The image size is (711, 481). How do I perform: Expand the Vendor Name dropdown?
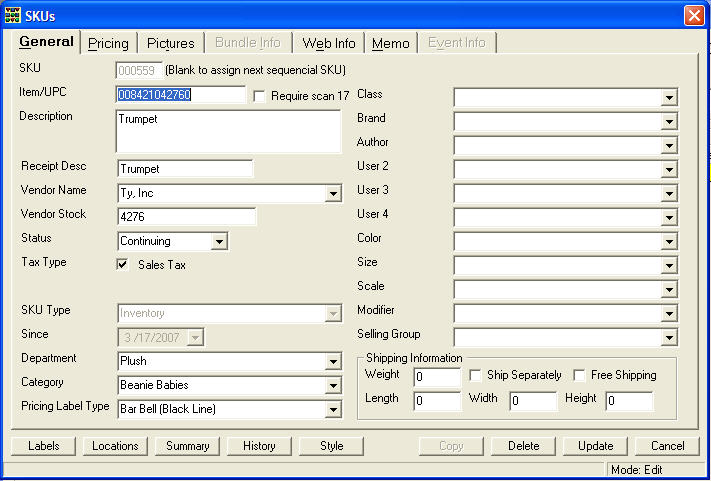point(333,193)
